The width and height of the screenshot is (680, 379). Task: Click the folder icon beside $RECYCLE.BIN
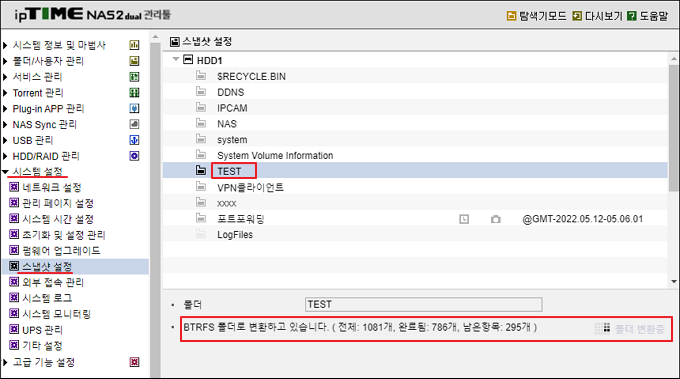click(x=201, y=75)
